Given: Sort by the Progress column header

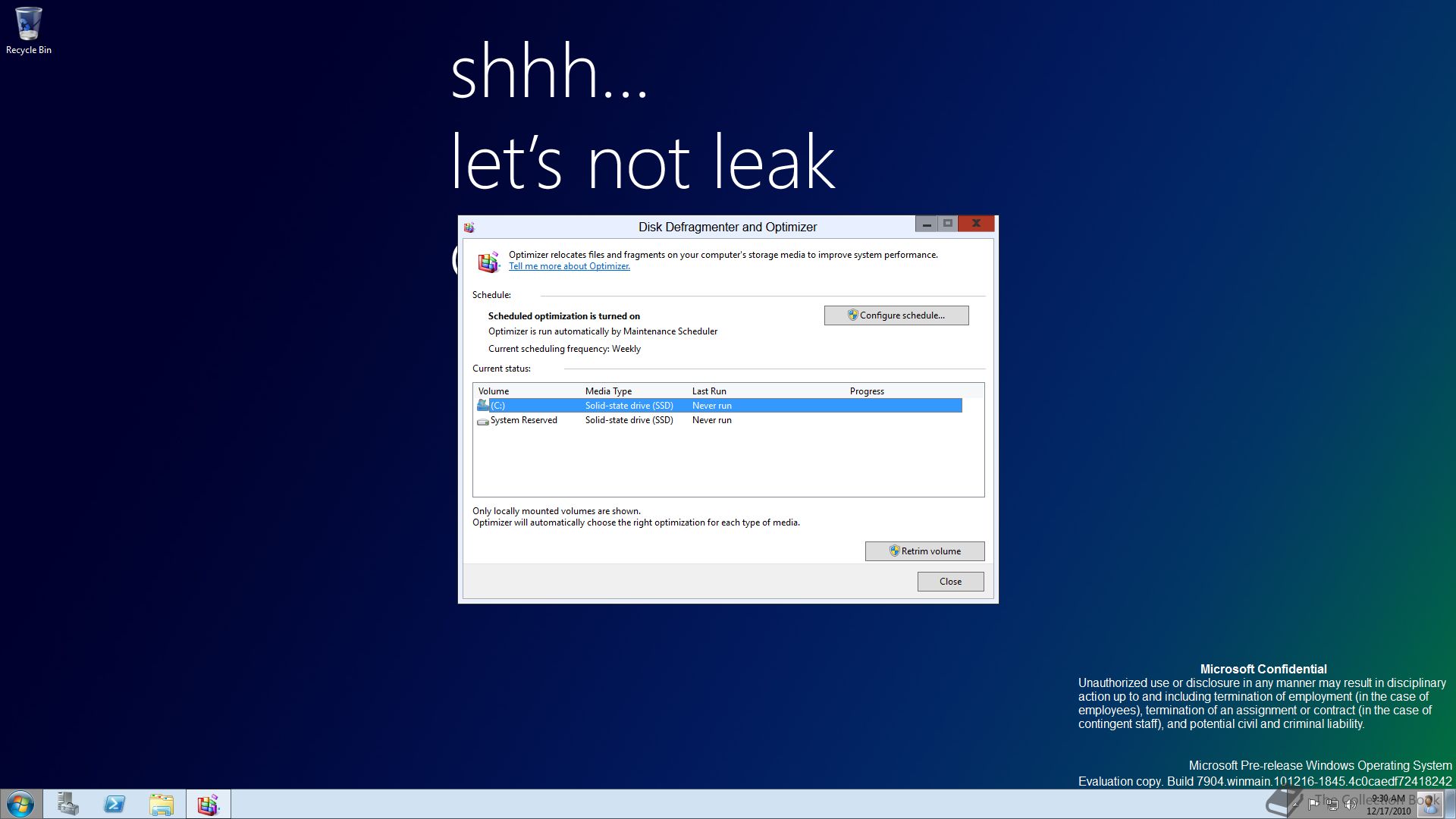Looking at the screenshot, I should coord(904,391).
